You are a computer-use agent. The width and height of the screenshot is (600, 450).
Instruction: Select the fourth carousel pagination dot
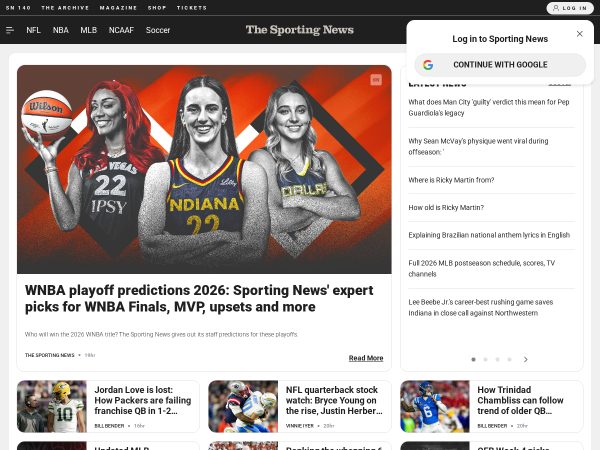pyautogui.click(x=509, y=359)
